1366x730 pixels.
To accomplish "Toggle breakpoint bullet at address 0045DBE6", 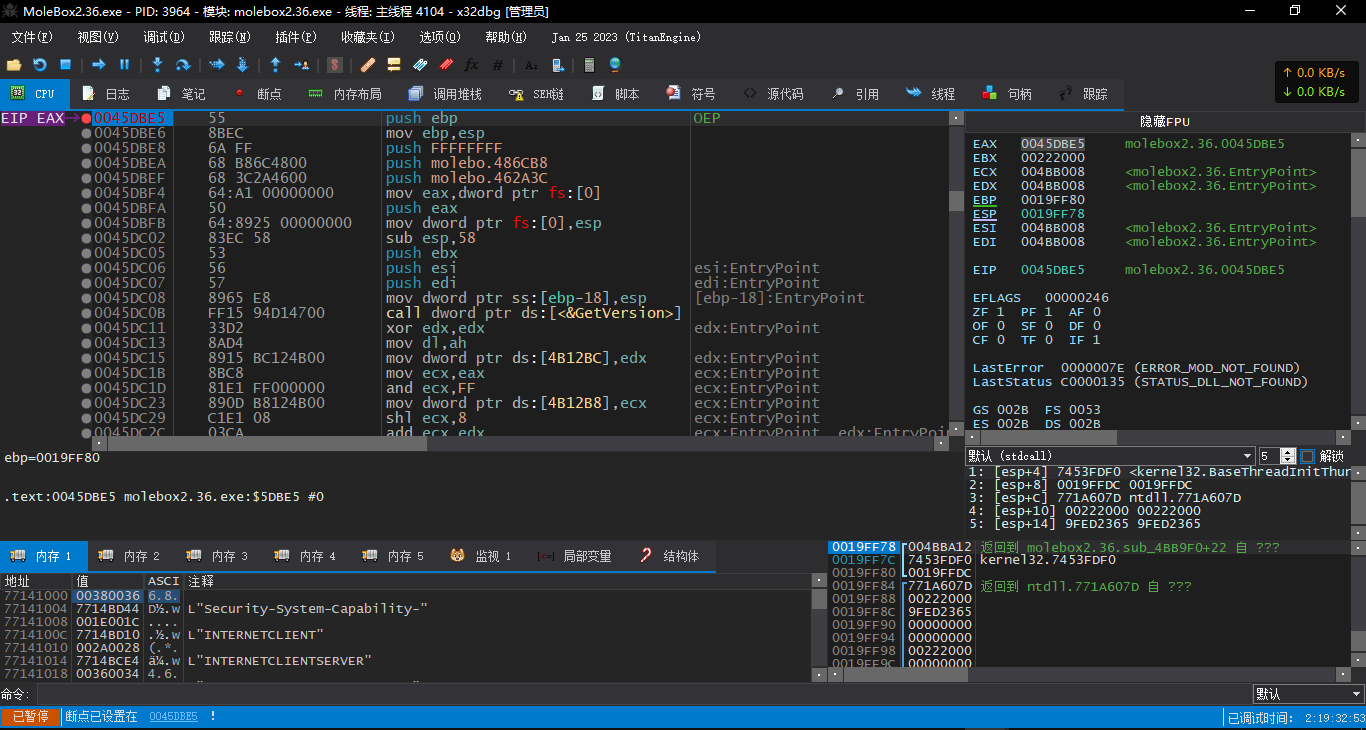I will coord(87,133).
